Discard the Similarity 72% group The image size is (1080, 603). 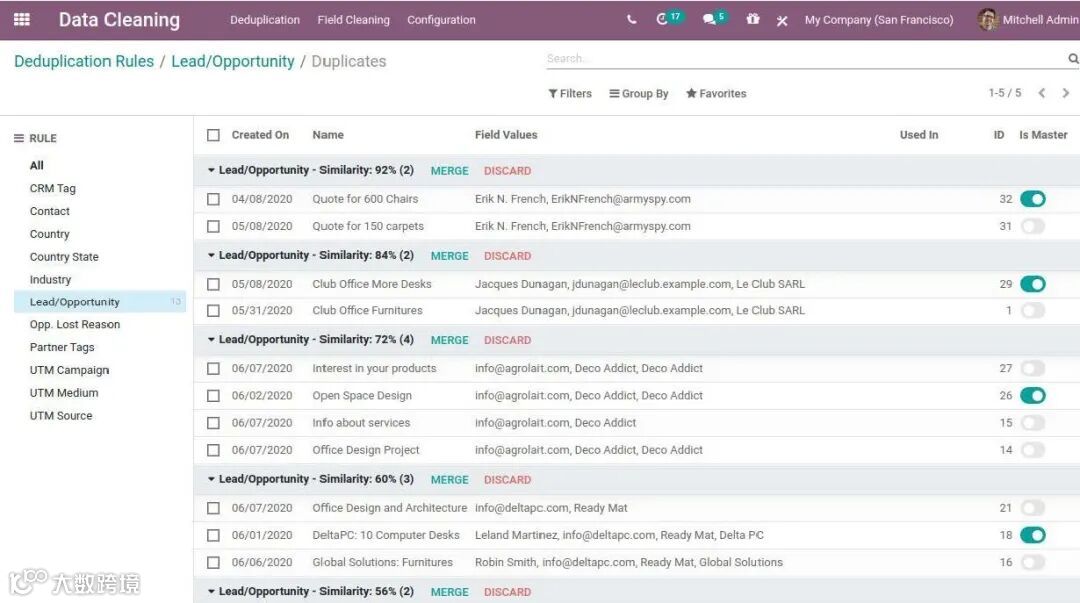pos(507,340)
